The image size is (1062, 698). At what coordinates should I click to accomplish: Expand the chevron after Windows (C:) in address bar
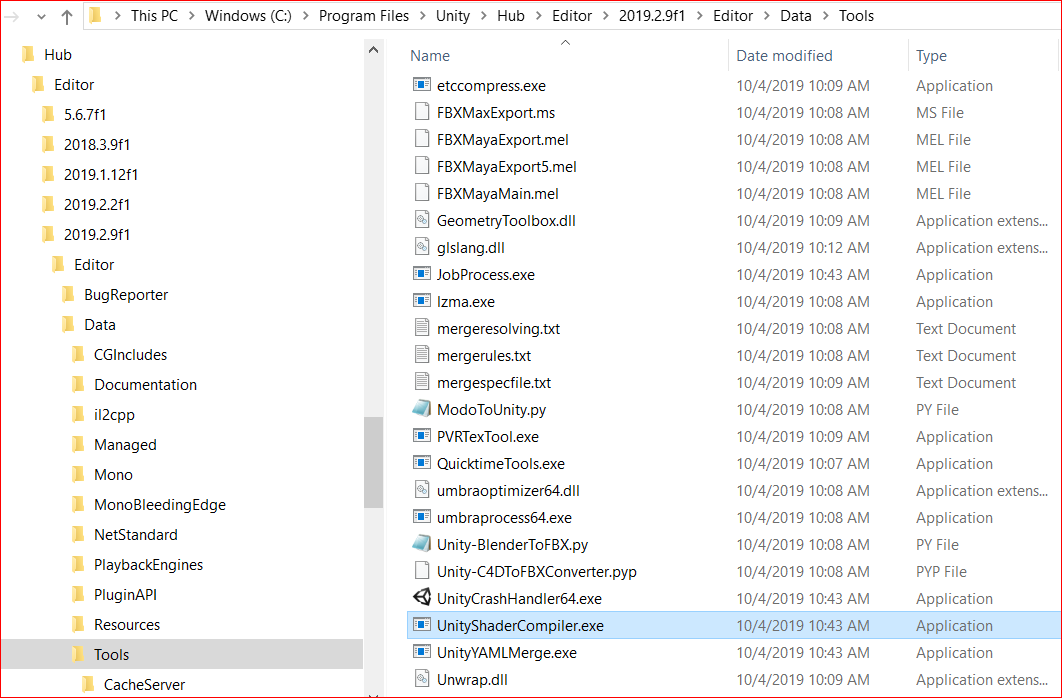[x=305, y=16]
